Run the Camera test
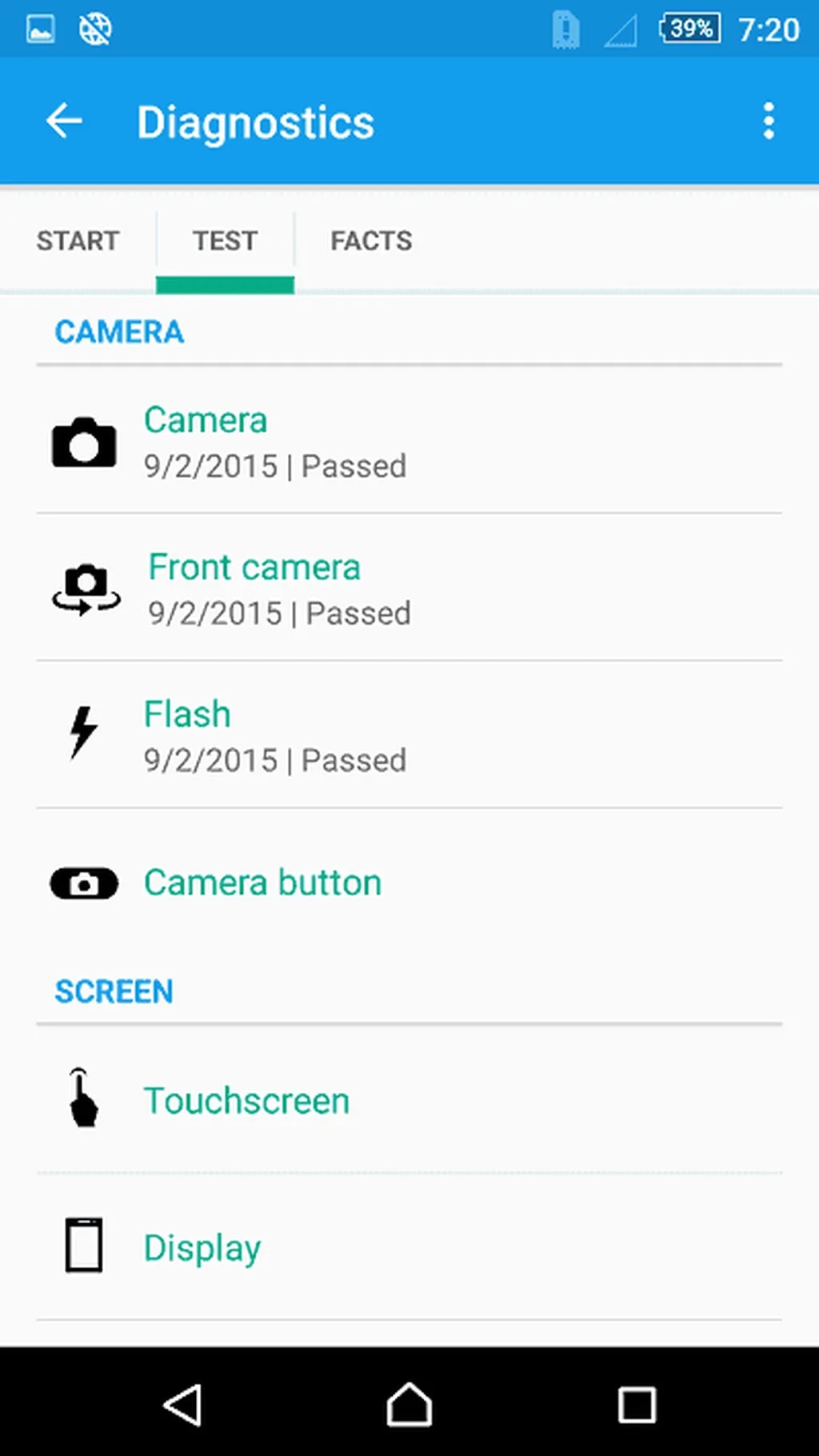 coord(274,442)
